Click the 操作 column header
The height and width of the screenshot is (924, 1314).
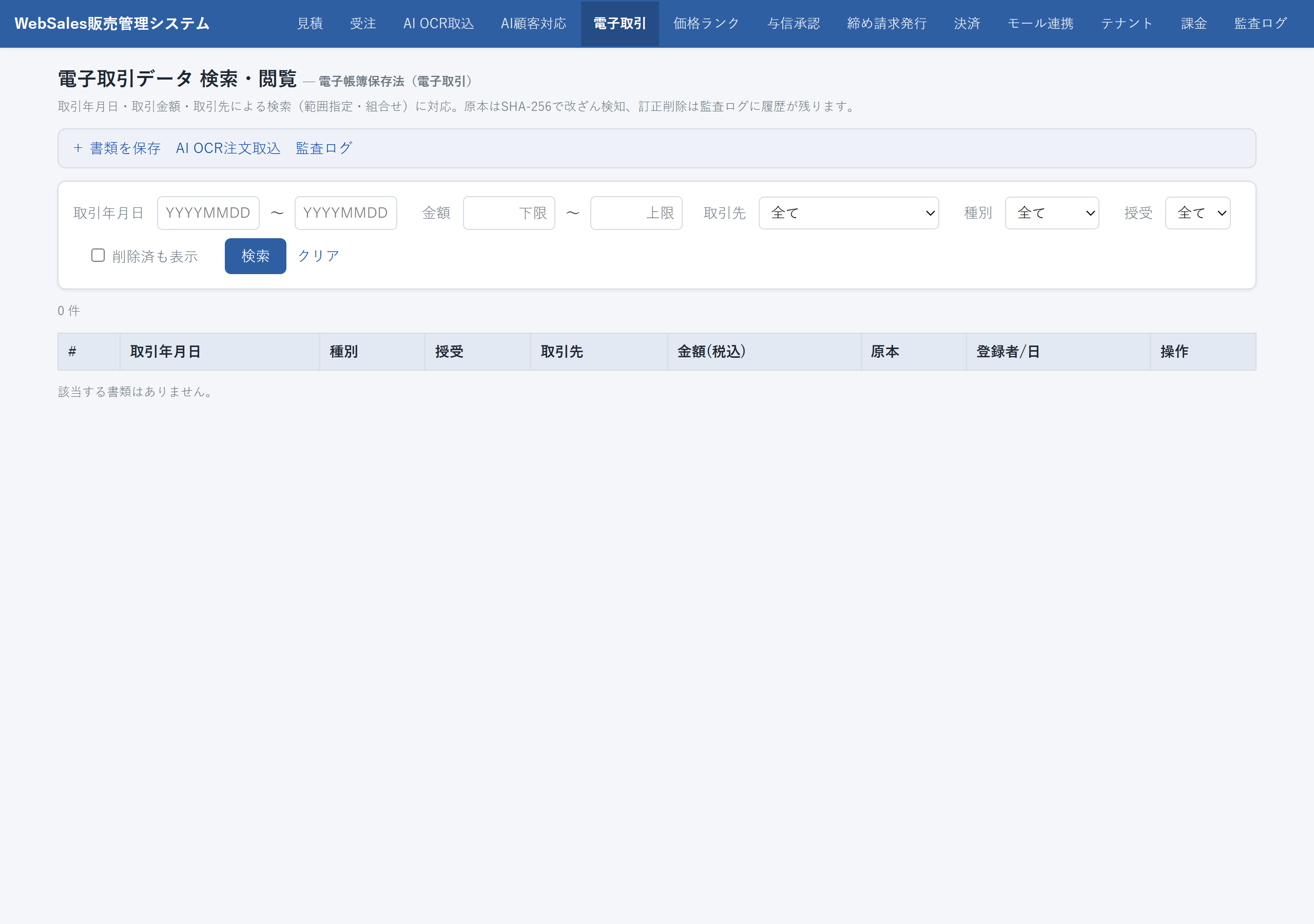pos(1203,352)
